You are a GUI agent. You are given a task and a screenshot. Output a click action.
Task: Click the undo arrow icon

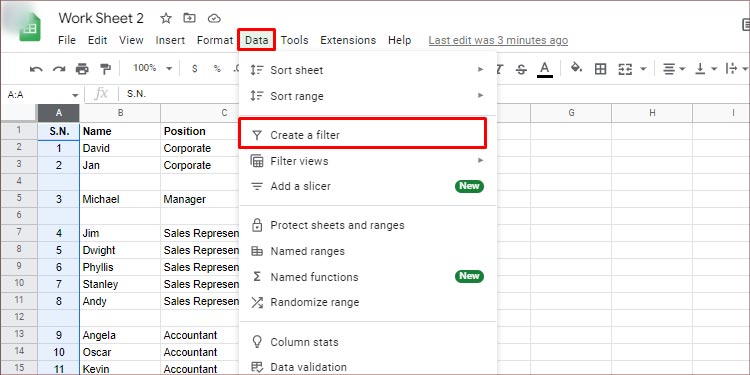(x=36, y=69)
